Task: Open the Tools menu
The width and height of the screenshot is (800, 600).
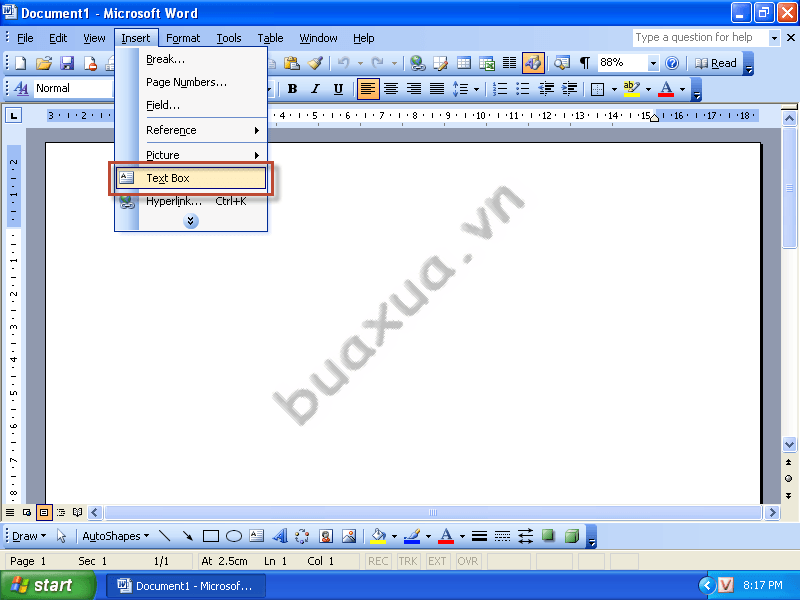Action: tap(229, 38)
